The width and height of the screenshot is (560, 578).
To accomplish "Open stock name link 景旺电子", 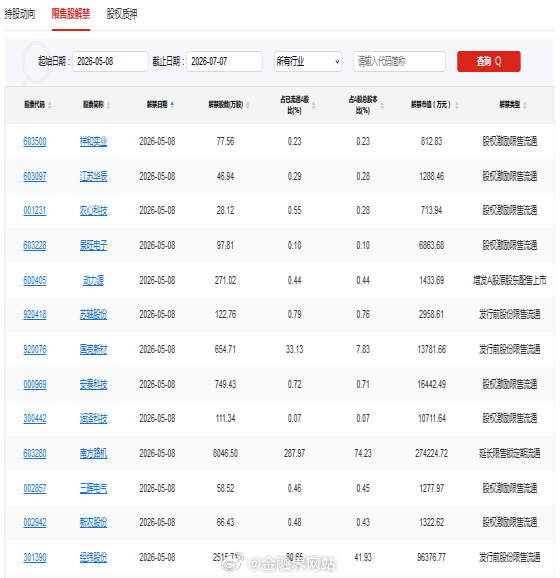I will tap(94, 246).
